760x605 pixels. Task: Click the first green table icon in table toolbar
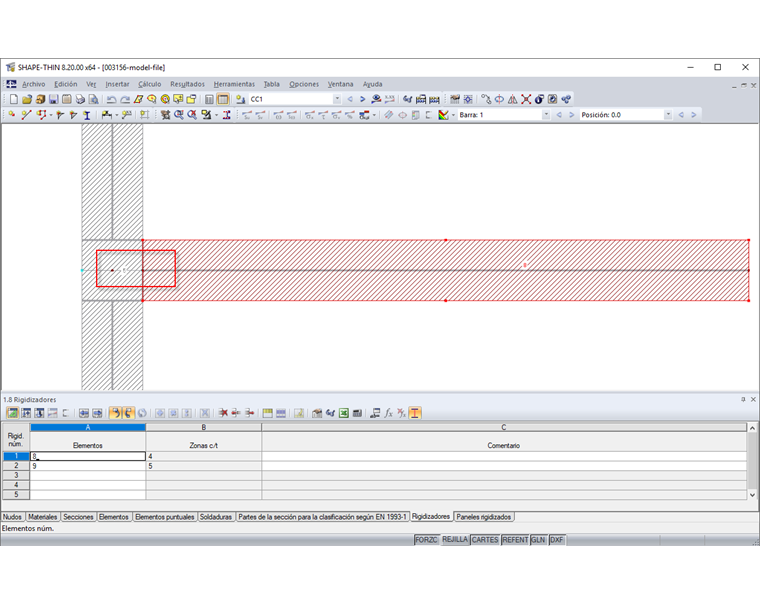[x=12, y=413]
